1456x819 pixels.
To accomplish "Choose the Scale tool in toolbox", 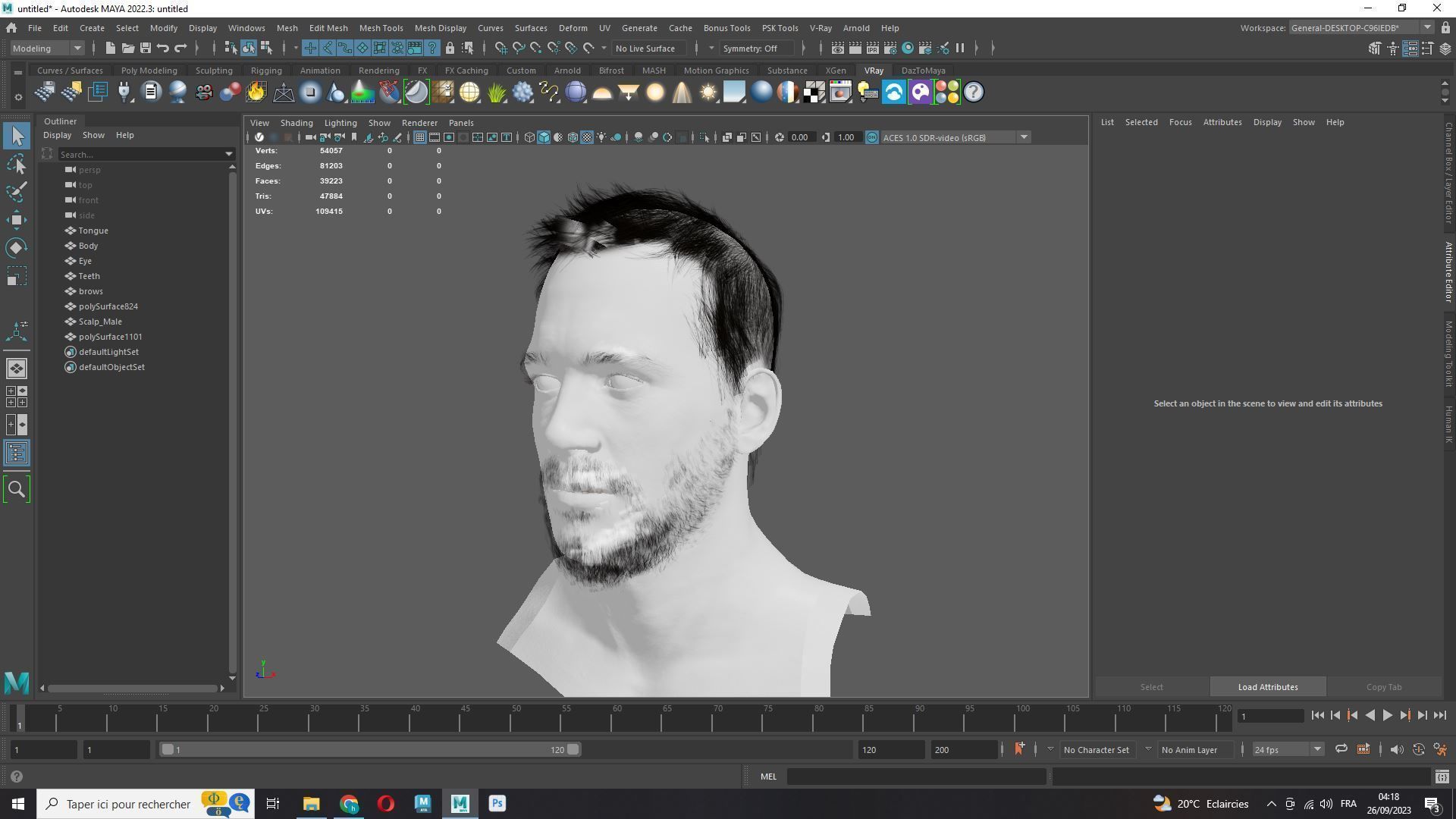I will click(x=17, y=276).
